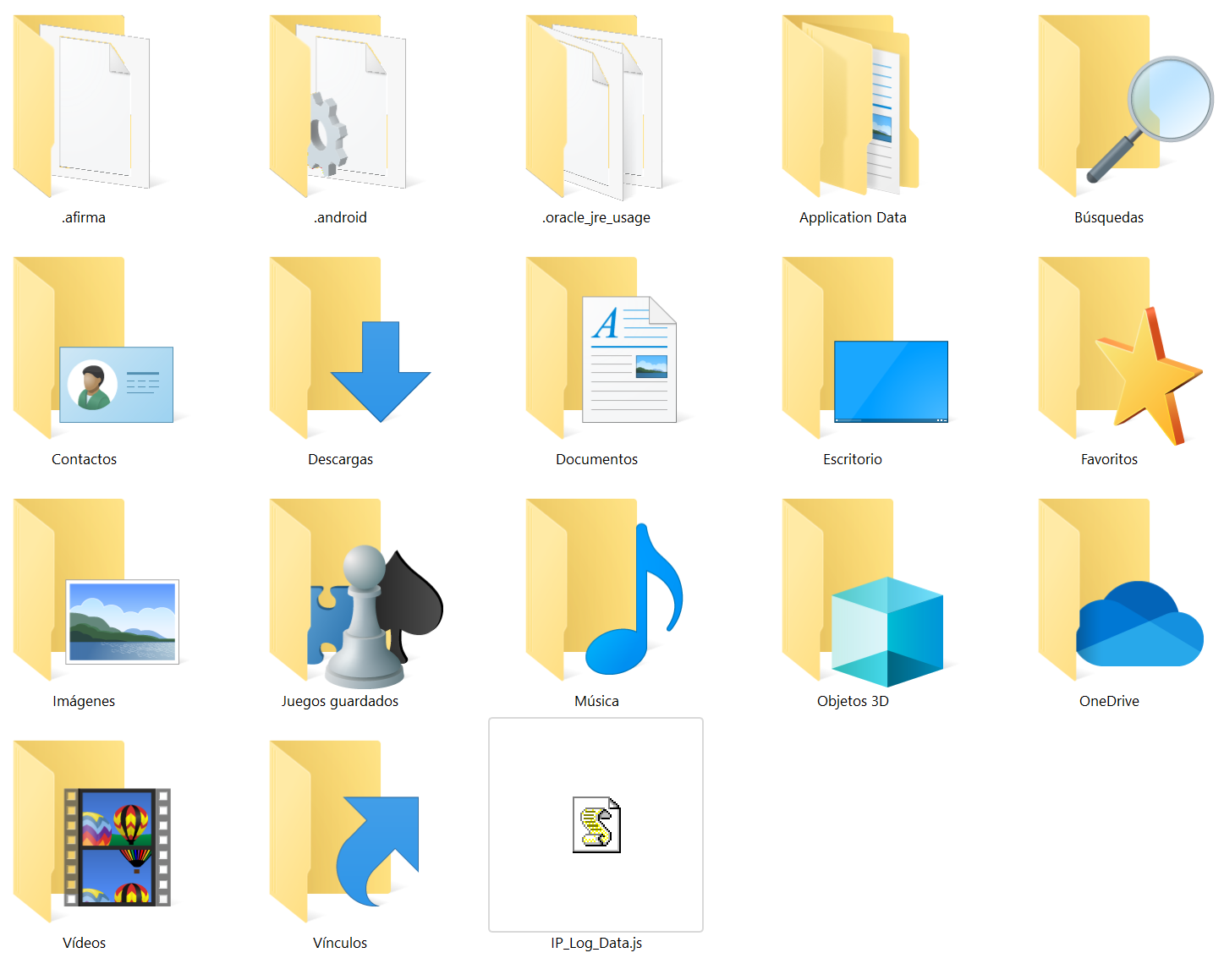The width and height of the screenshot is (1224, 980).
Task: Select the IP_Log_Data.js script file thumbnail
Action: pyautogui.click(x=596, y=825)
